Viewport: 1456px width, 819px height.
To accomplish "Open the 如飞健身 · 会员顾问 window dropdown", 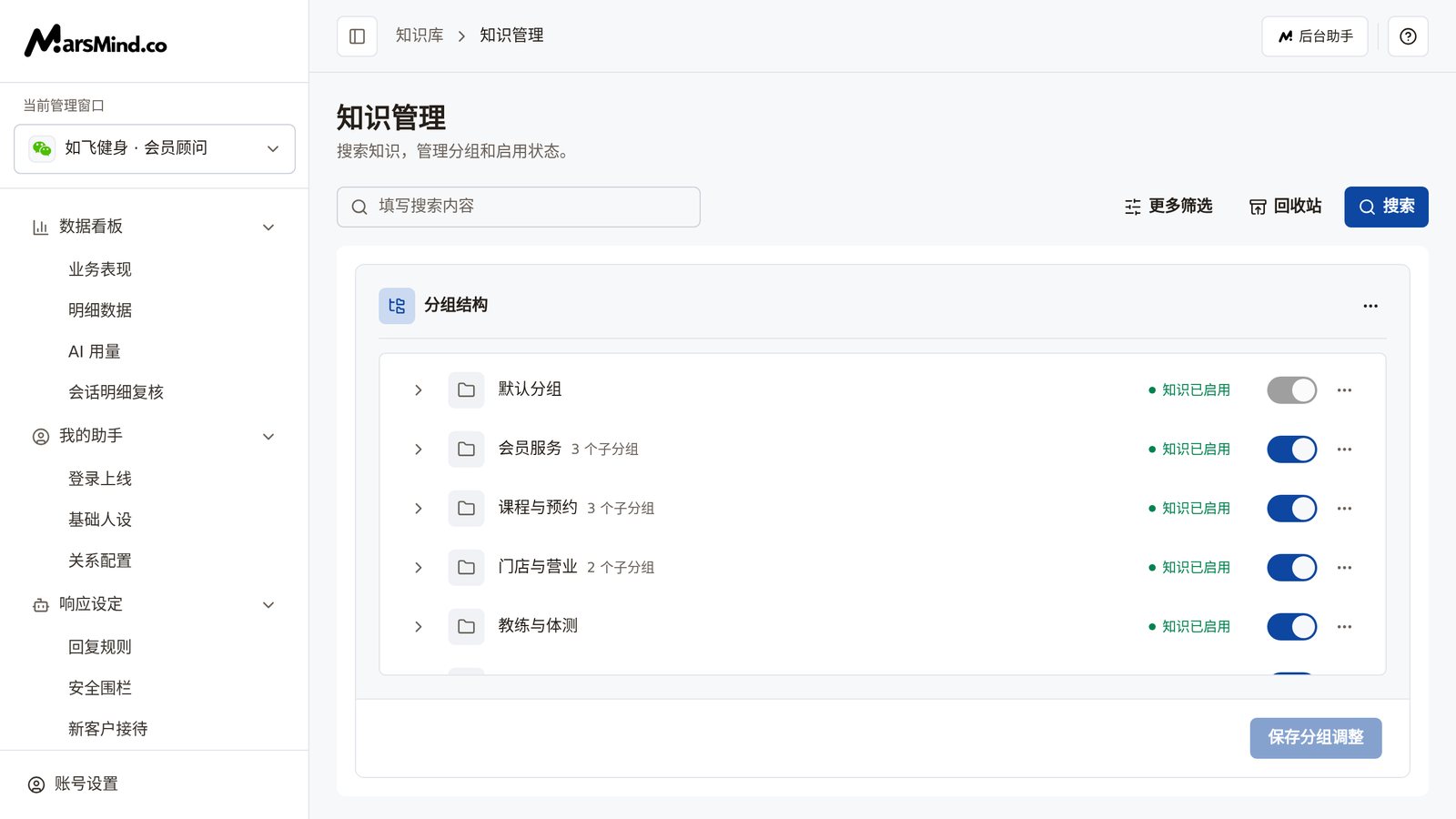I will pos(155,148).
